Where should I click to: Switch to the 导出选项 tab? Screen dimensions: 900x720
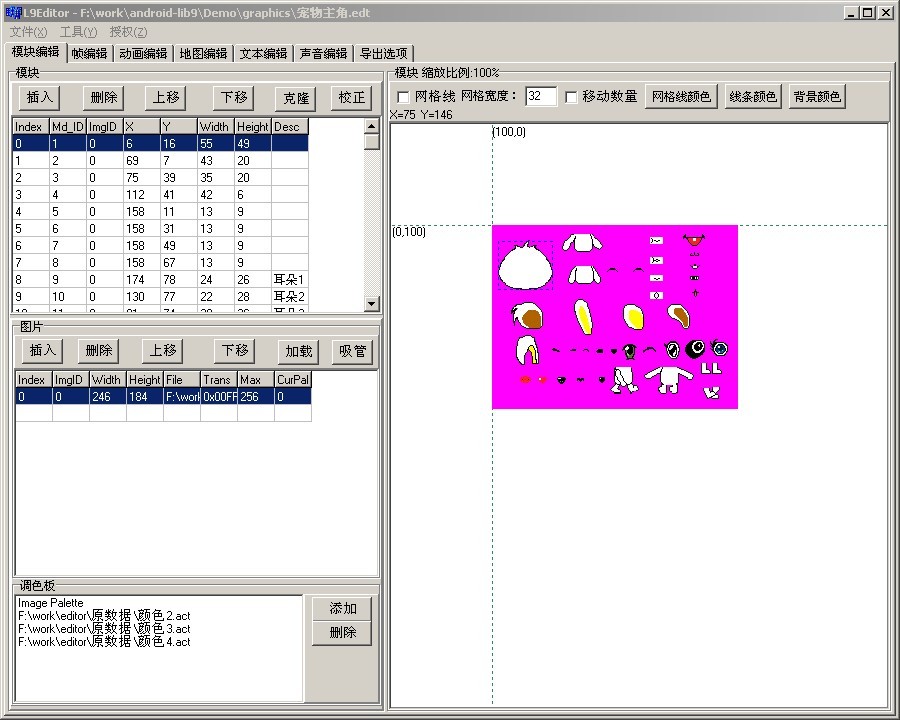click(383, 53)
